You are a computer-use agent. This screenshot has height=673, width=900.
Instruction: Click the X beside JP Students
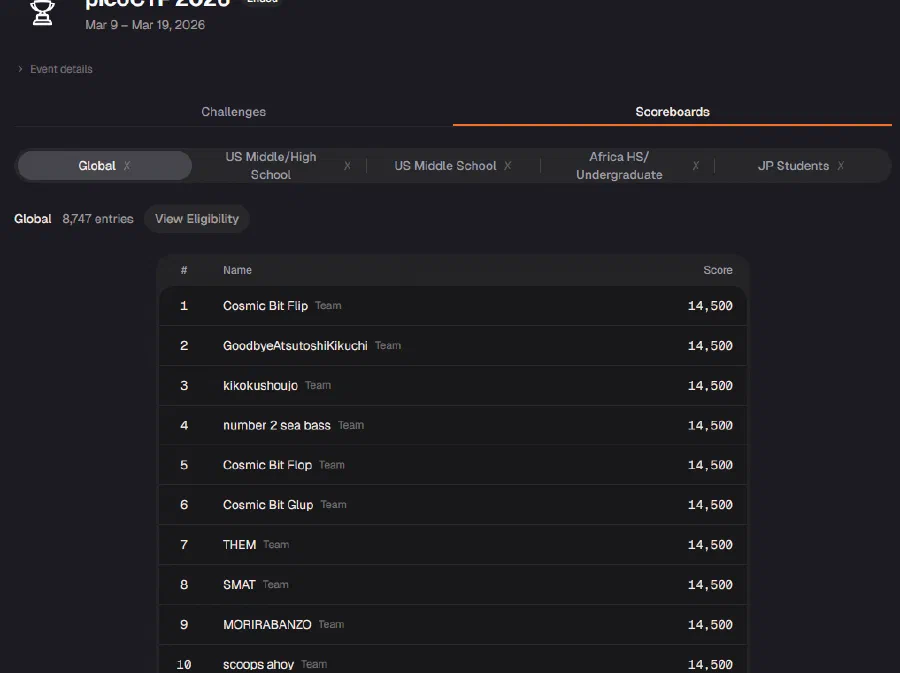pyautogui.click(x=840, y=166)
